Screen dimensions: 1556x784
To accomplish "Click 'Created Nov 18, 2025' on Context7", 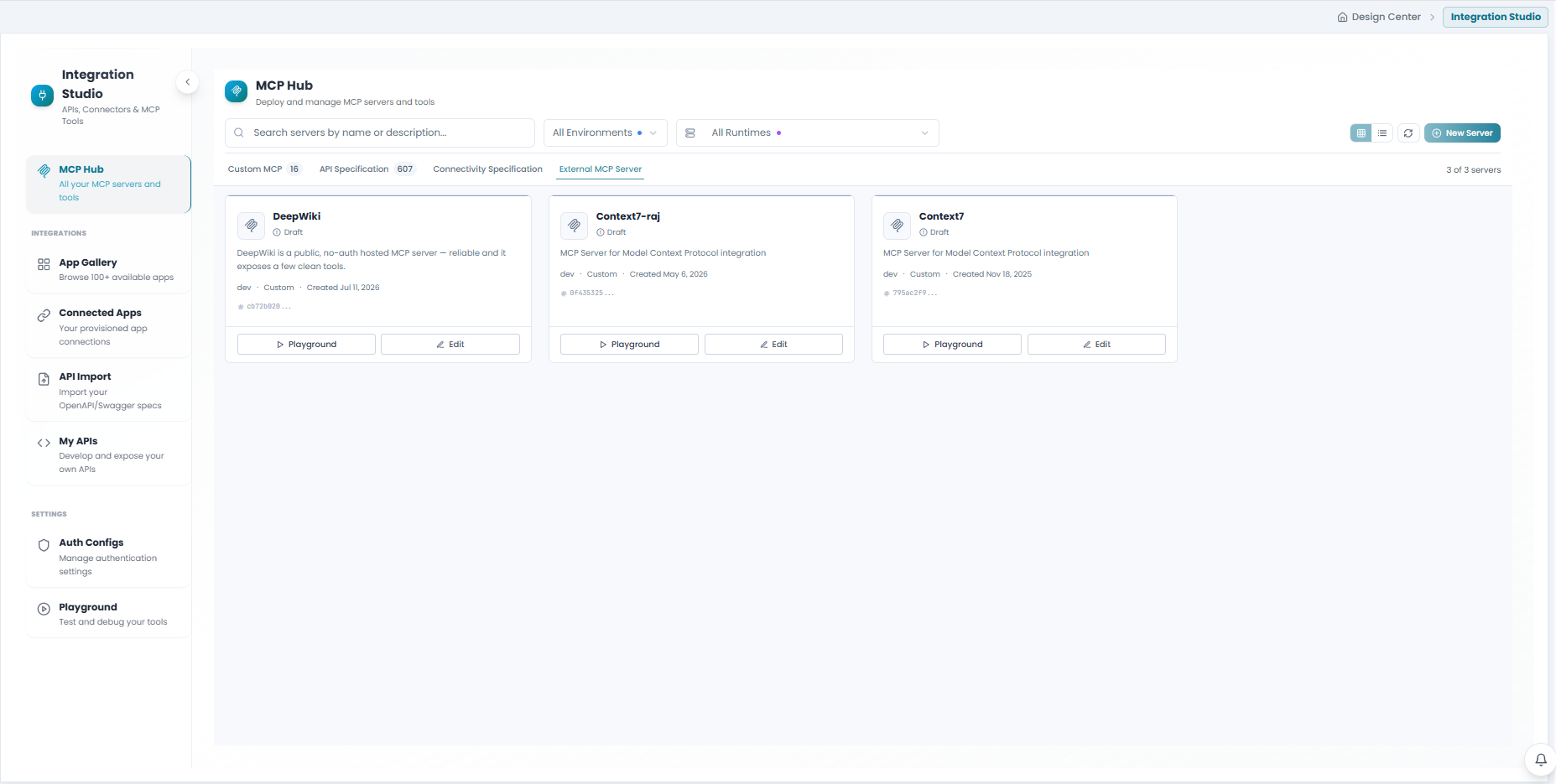I will pyautogui.click(x=992, y=274).
